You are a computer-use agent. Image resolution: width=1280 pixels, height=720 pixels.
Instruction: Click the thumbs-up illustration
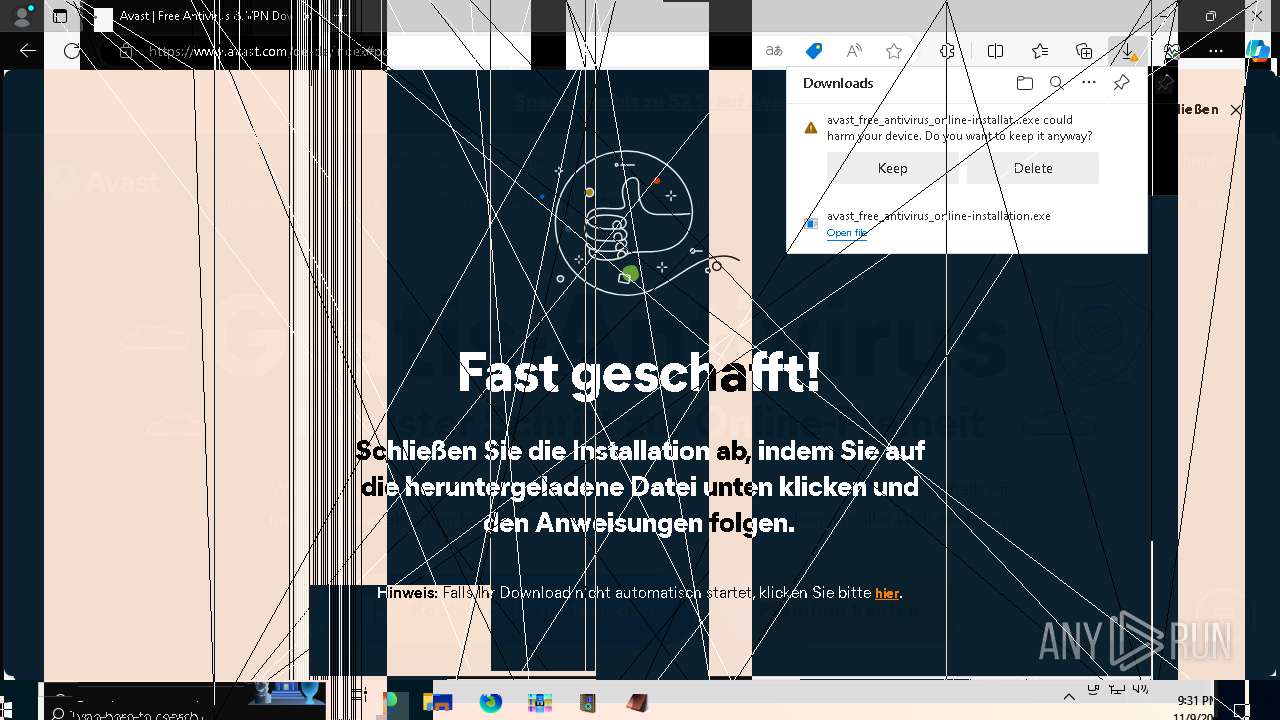point(625,222)
